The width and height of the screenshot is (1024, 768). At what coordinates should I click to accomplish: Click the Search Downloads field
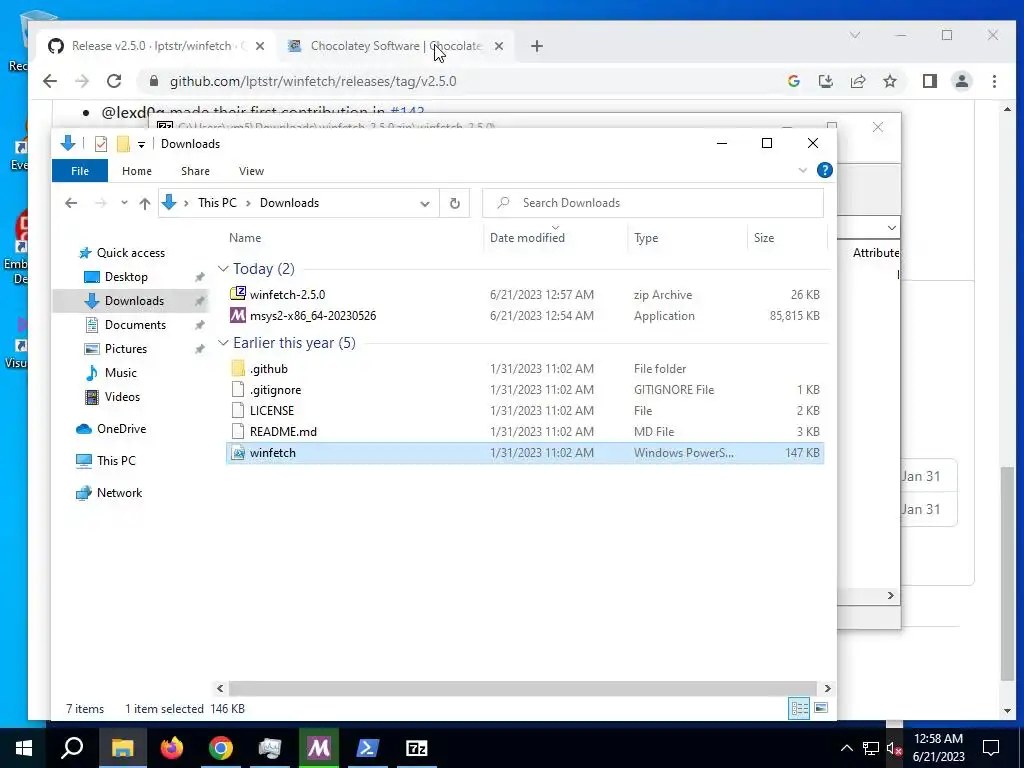(653, 203)
